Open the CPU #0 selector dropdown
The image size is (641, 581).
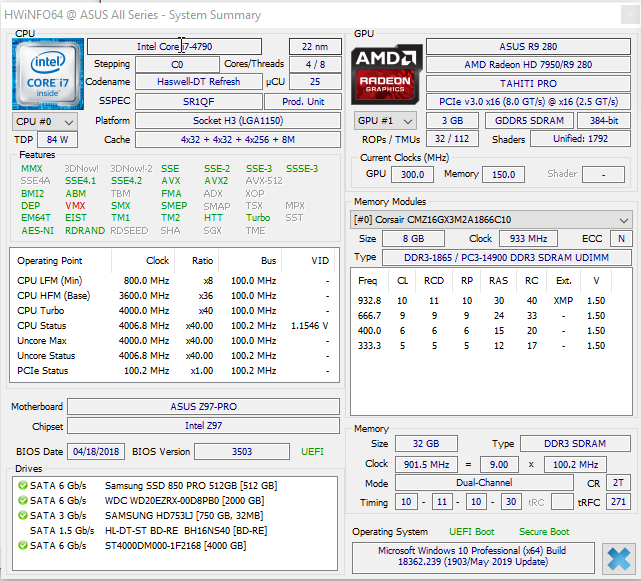pyautogui.click(x=45, y=121)
